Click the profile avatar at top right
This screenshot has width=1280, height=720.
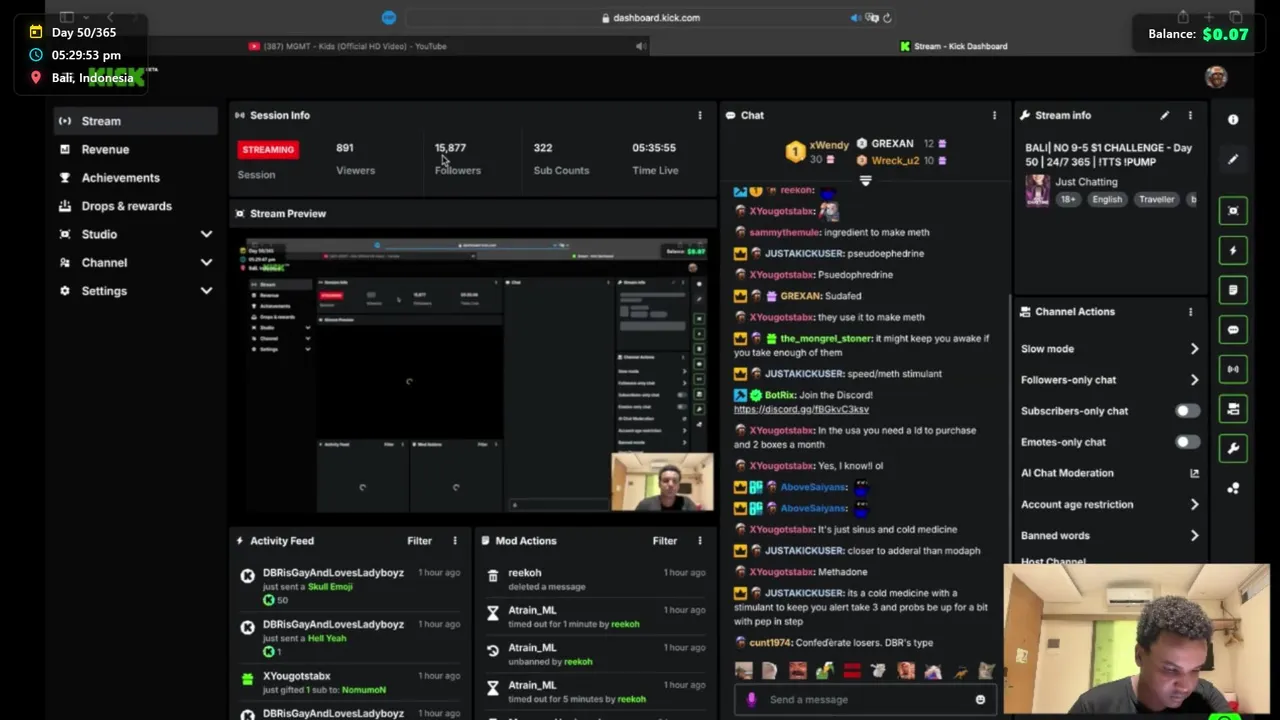pos(1216,77)
